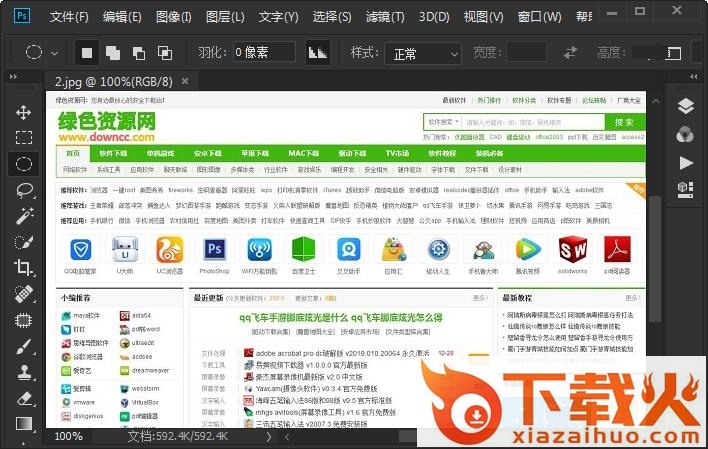Image resolution: width=708 pixels, height=449 pixels.
Task: Select the Eraser tool
Action: (x=24, y=398)
